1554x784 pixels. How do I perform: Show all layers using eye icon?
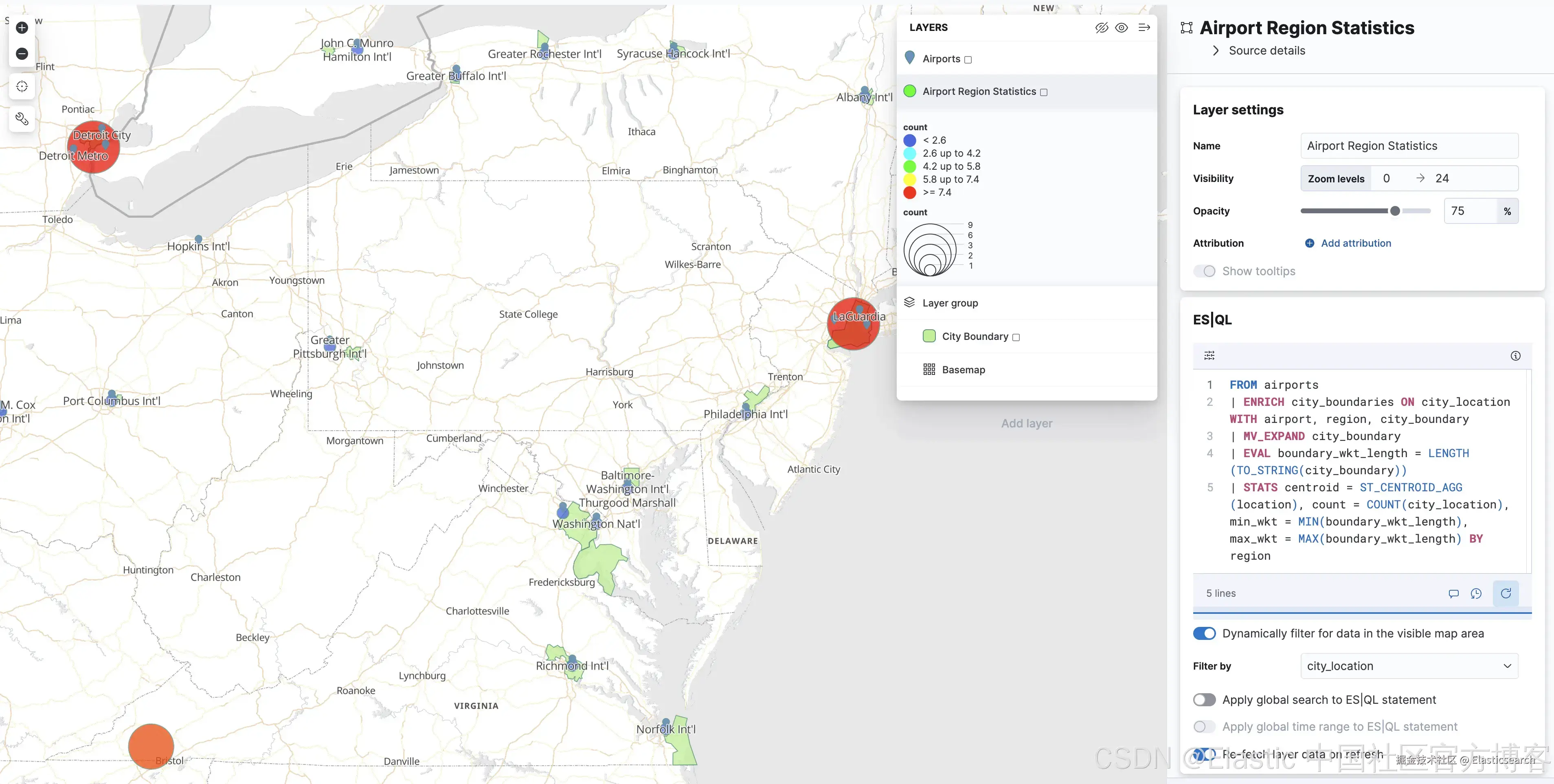1122,28
